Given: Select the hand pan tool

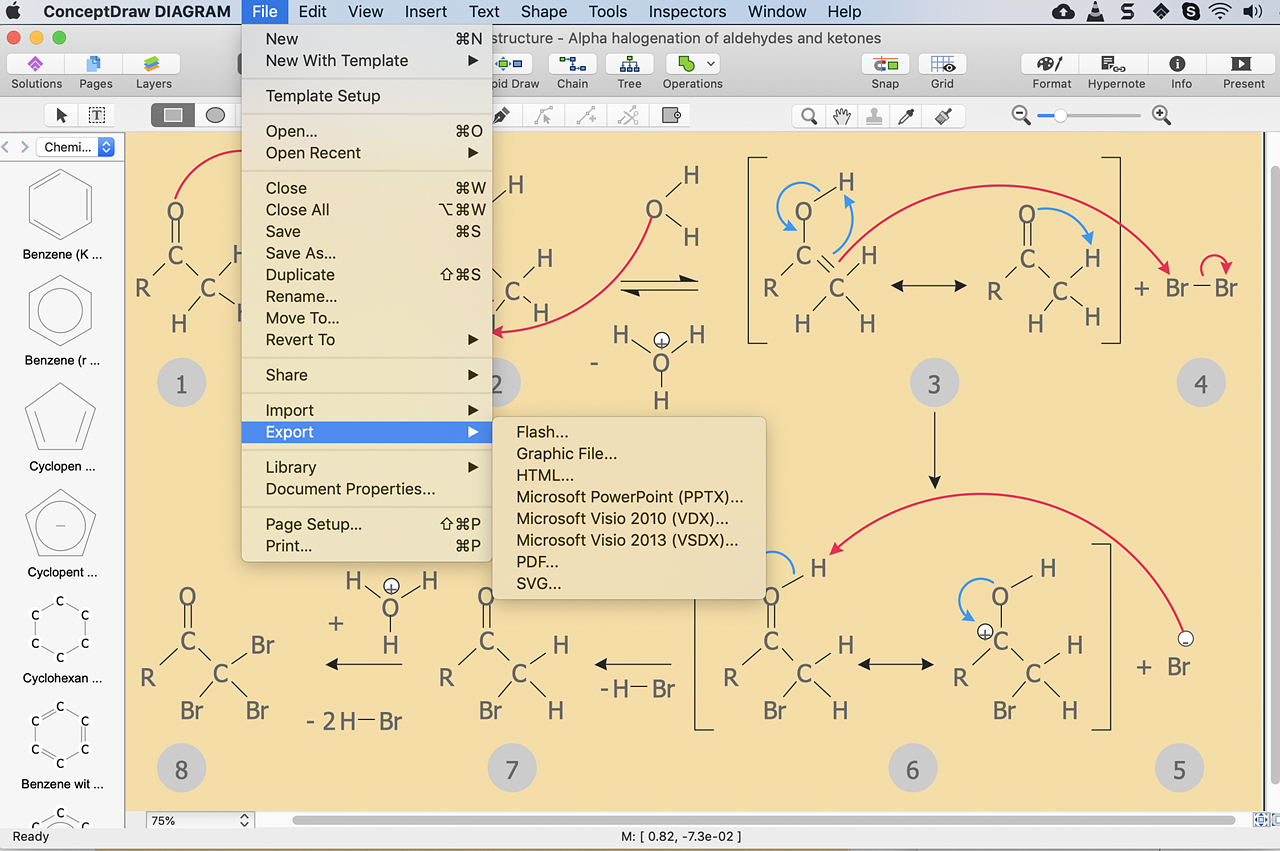Looking at the screenshot, I should [x=842, y=116].
